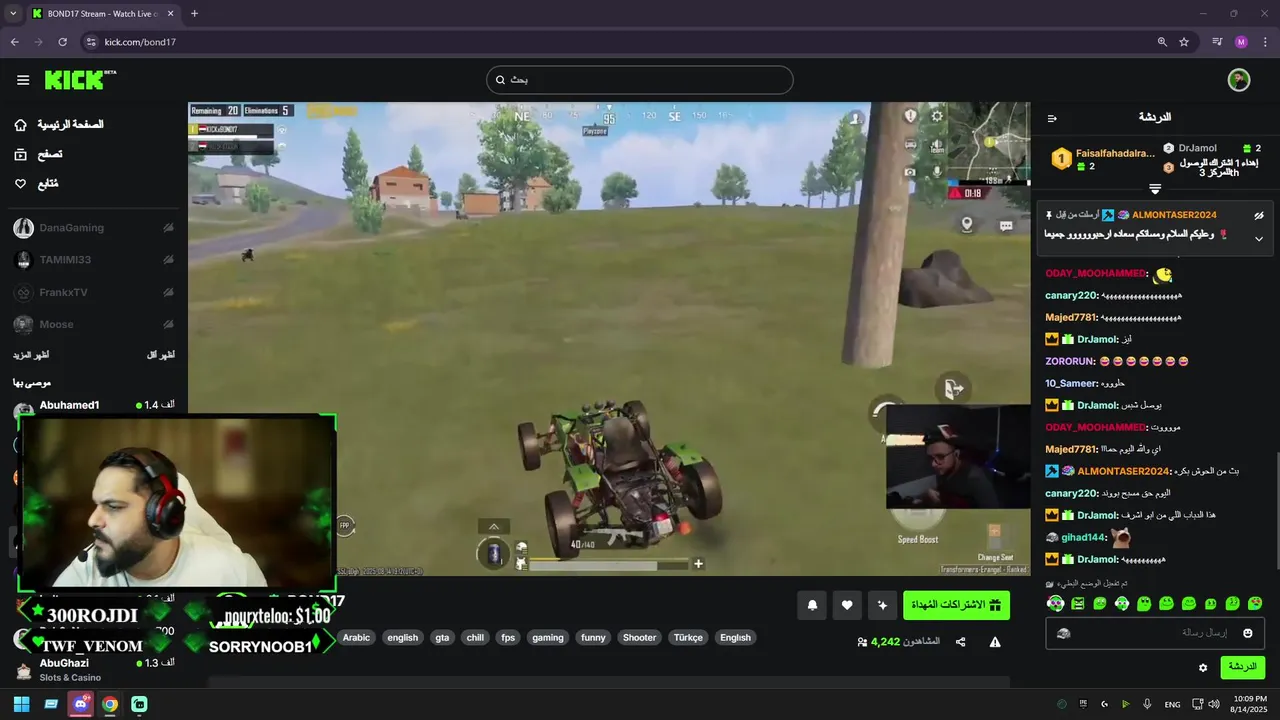
Task: Click the green Chat send button
Action: point(1242,667)
